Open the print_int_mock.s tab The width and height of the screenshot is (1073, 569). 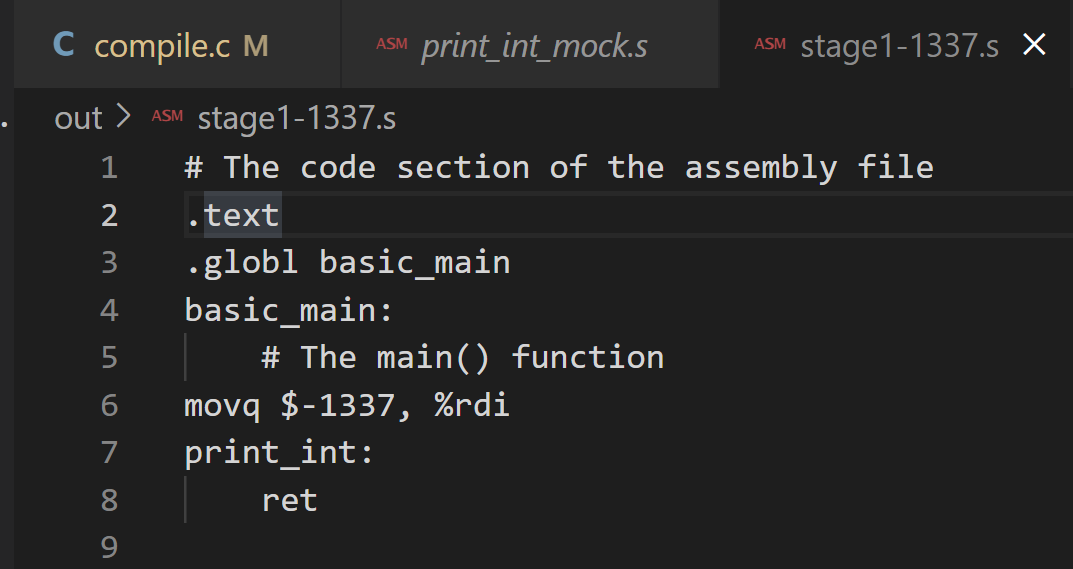click(x=534, y=46)
